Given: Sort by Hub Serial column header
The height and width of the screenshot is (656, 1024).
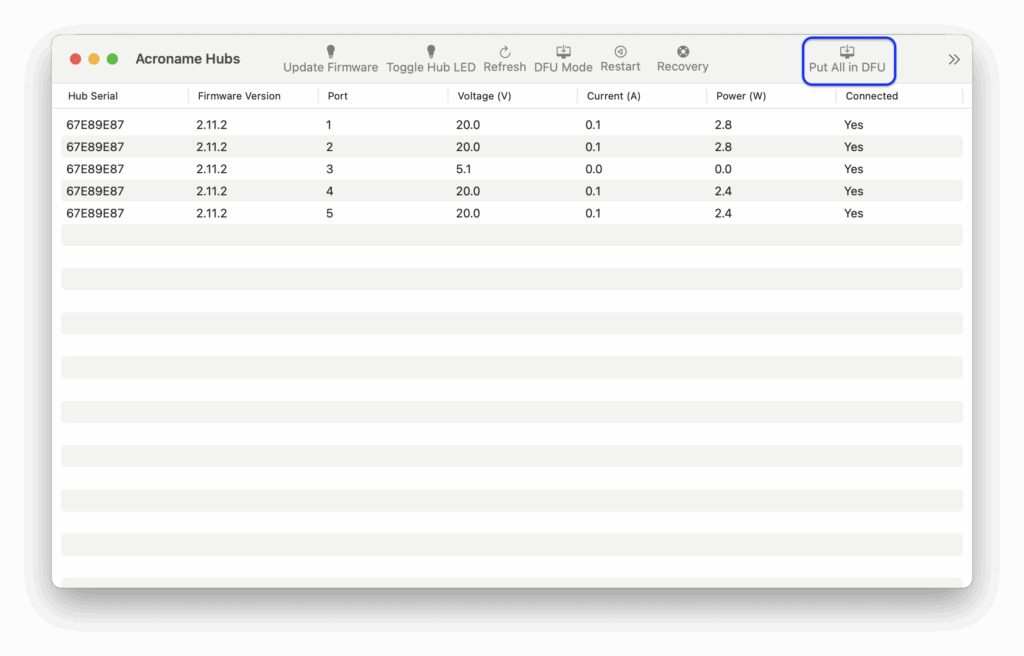Looking at the screenshot, I should click(93, 96).
